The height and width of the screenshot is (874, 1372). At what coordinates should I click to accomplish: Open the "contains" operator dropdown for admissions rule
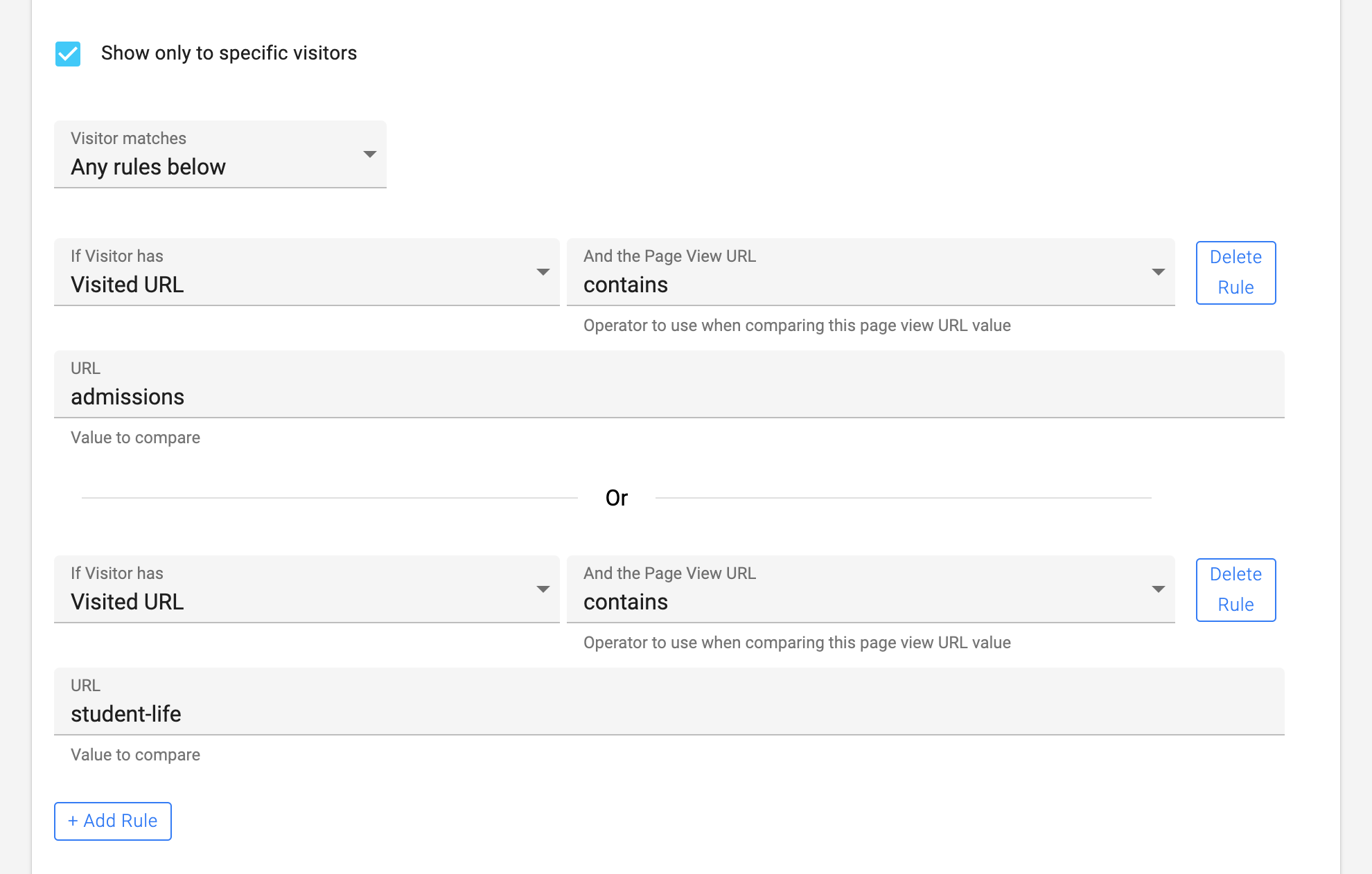click(x=870, y=272)
